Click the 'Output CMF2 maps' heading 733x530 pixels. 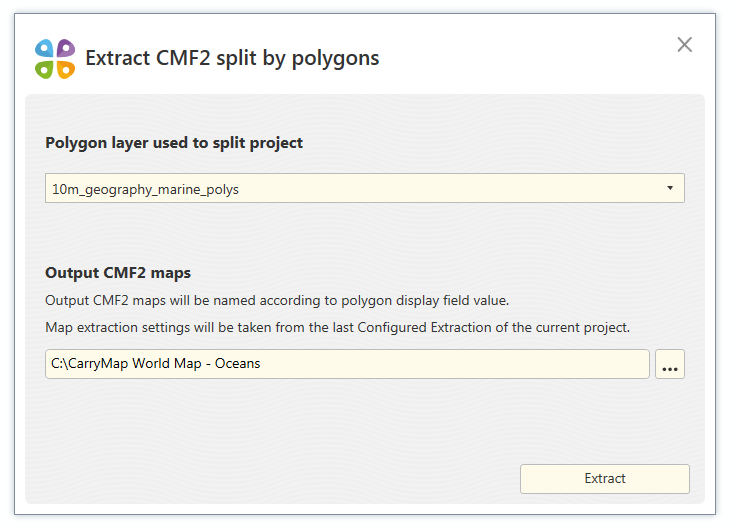point(118,273)
